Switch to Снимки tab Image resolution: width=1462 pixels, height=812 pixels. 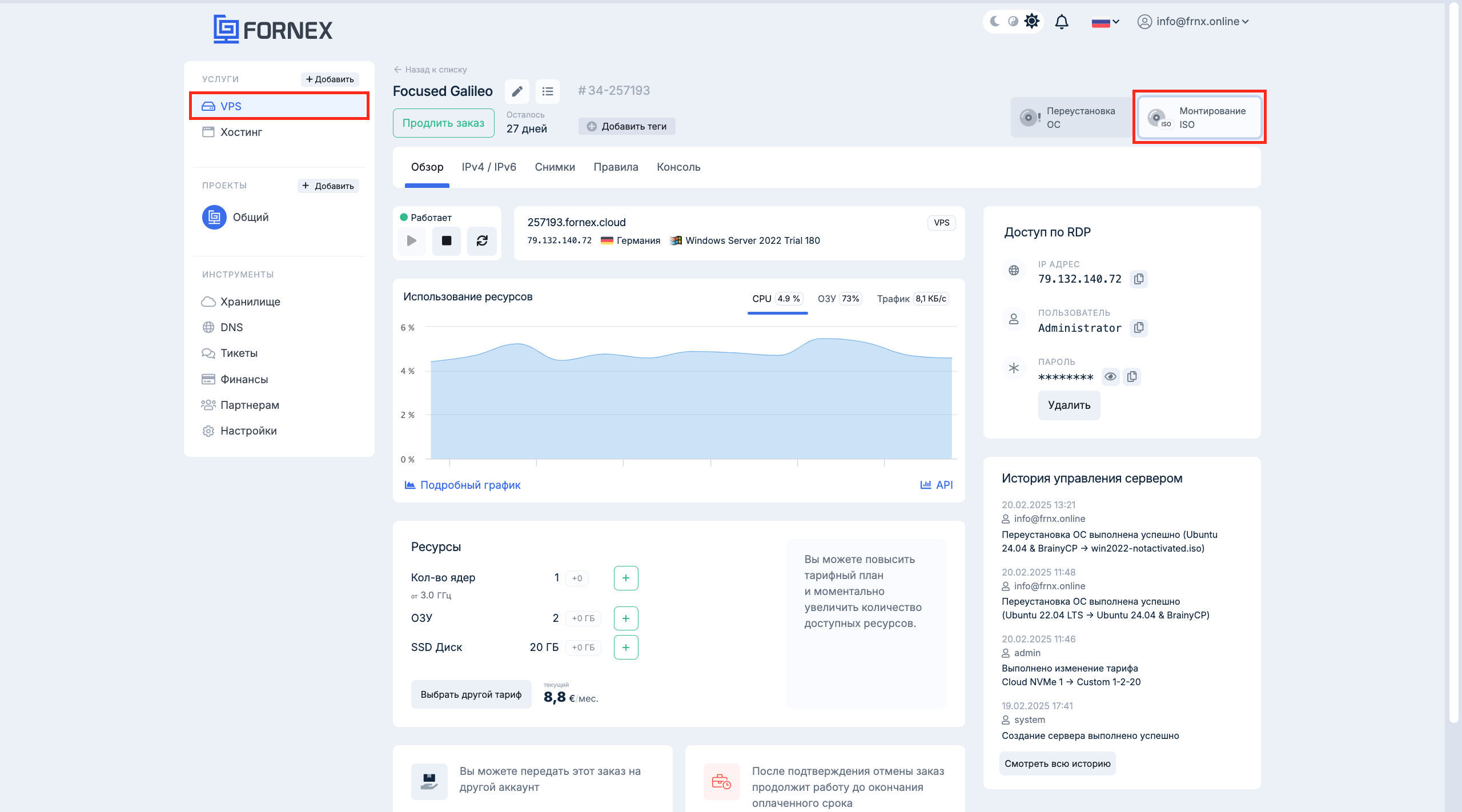click(555, 167)
